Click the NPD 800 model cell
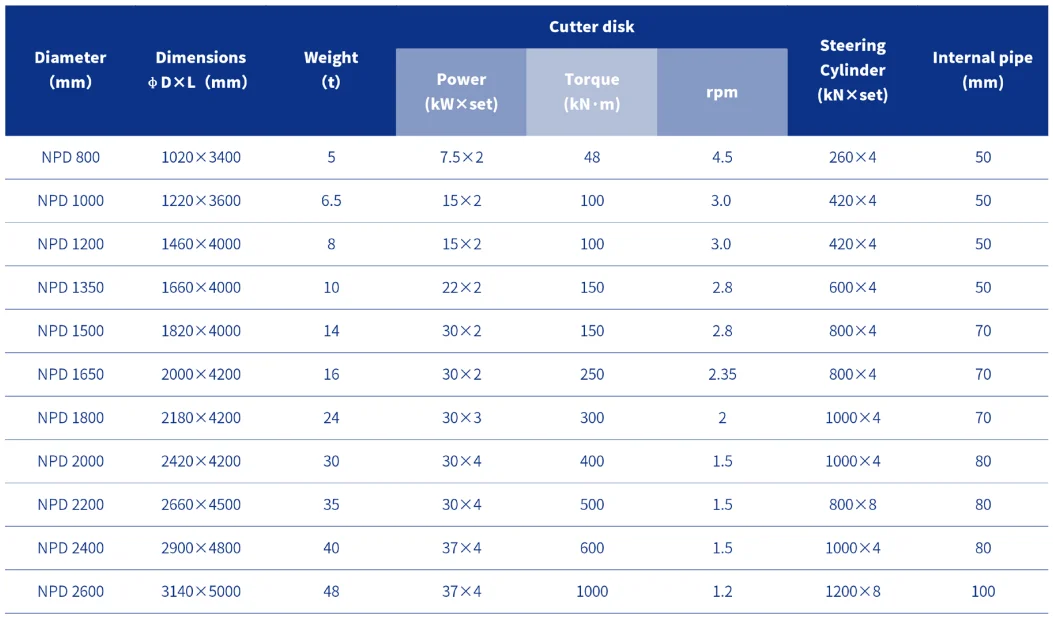This screenshot has height=621, width=1053. click(x=70, y=157)
